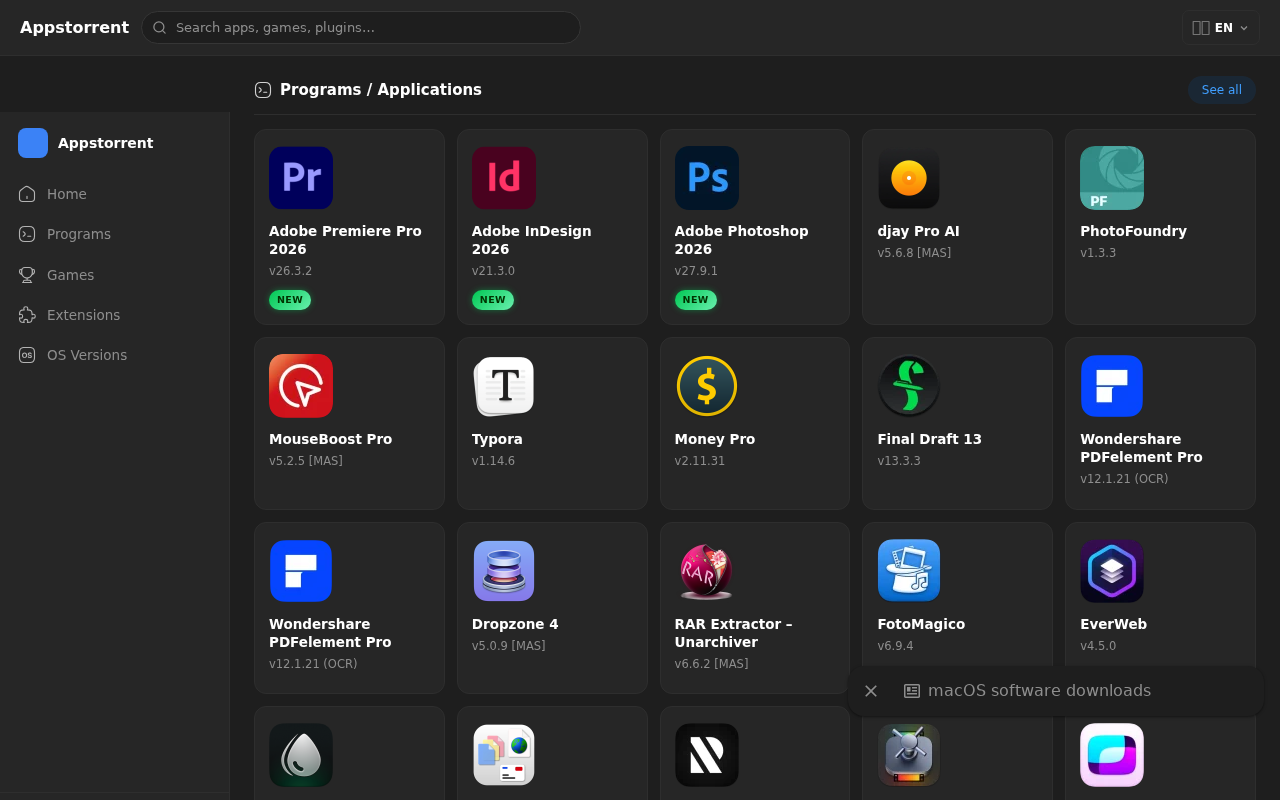Dismiss the macOS software downloads notification

click(x=871, y=691)
